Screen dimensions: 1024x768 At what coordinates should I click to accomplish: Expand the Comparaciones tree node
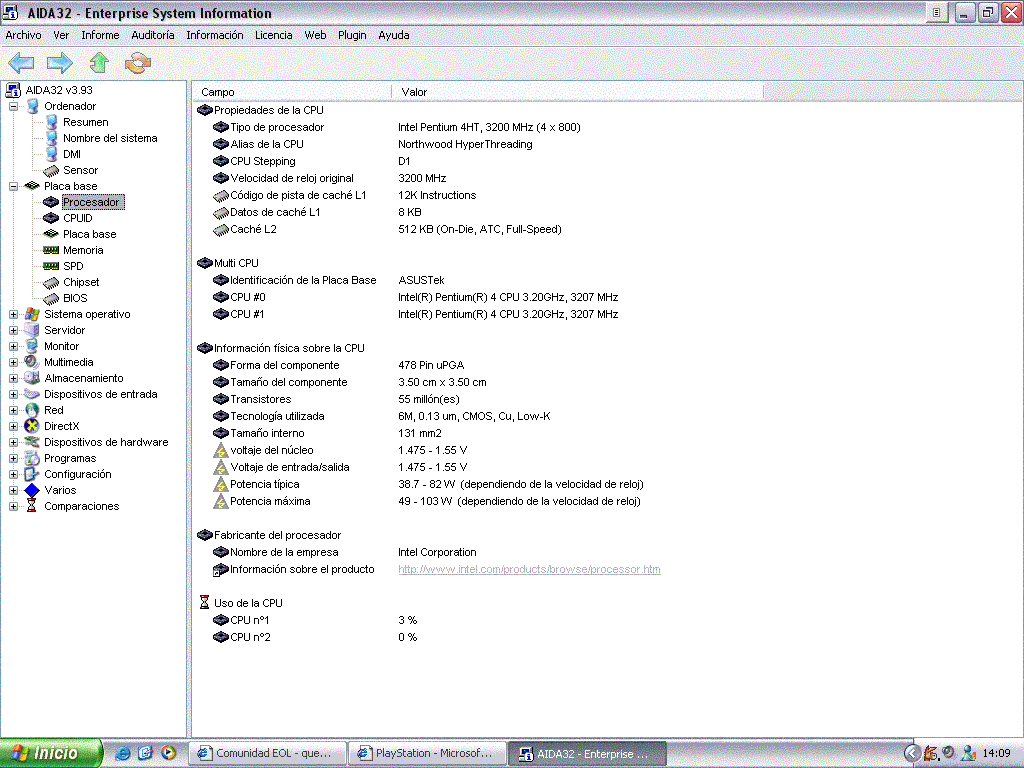13,506
